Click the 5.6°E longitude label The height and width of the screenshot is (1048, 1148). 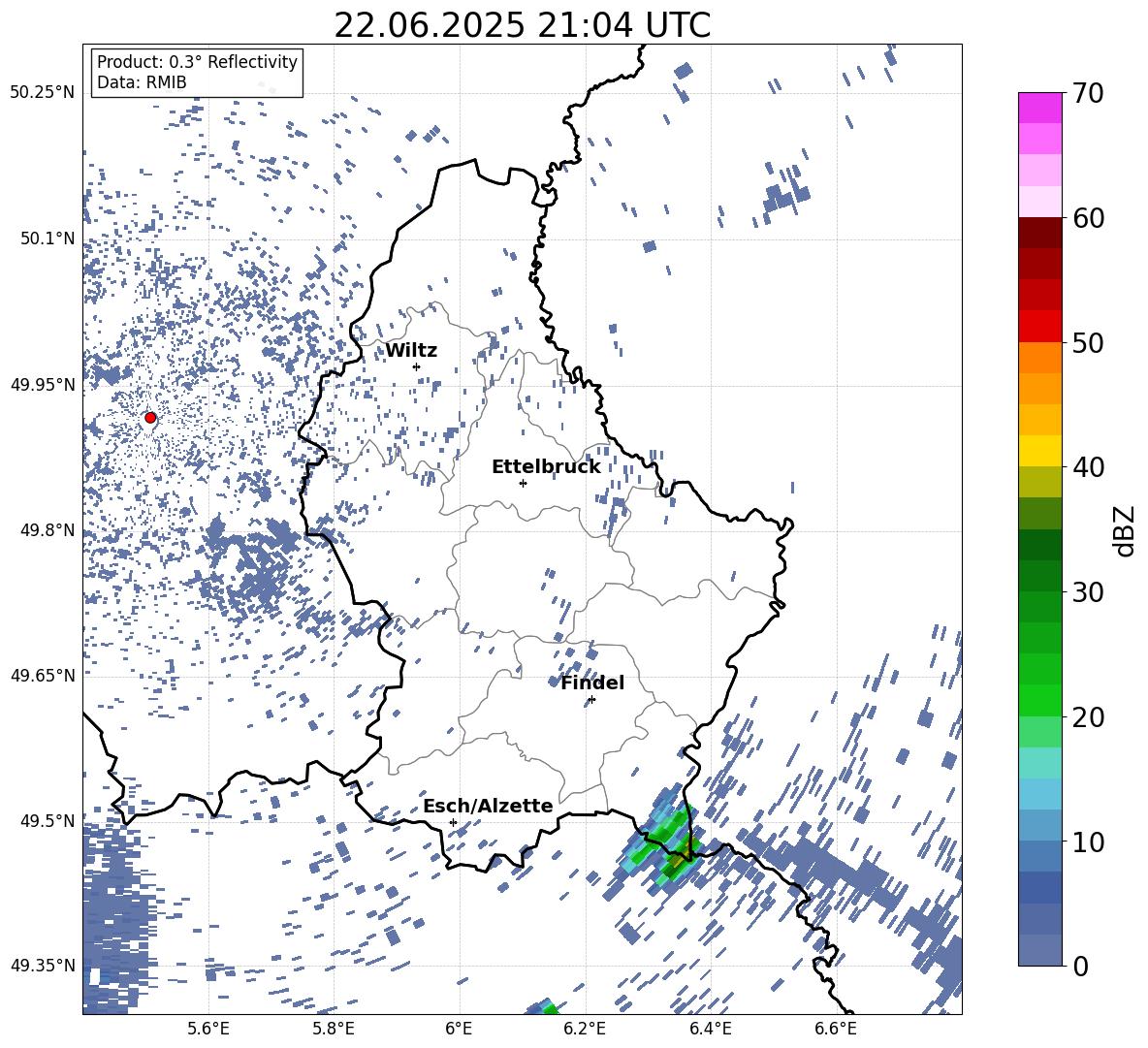coord(208,1029)
